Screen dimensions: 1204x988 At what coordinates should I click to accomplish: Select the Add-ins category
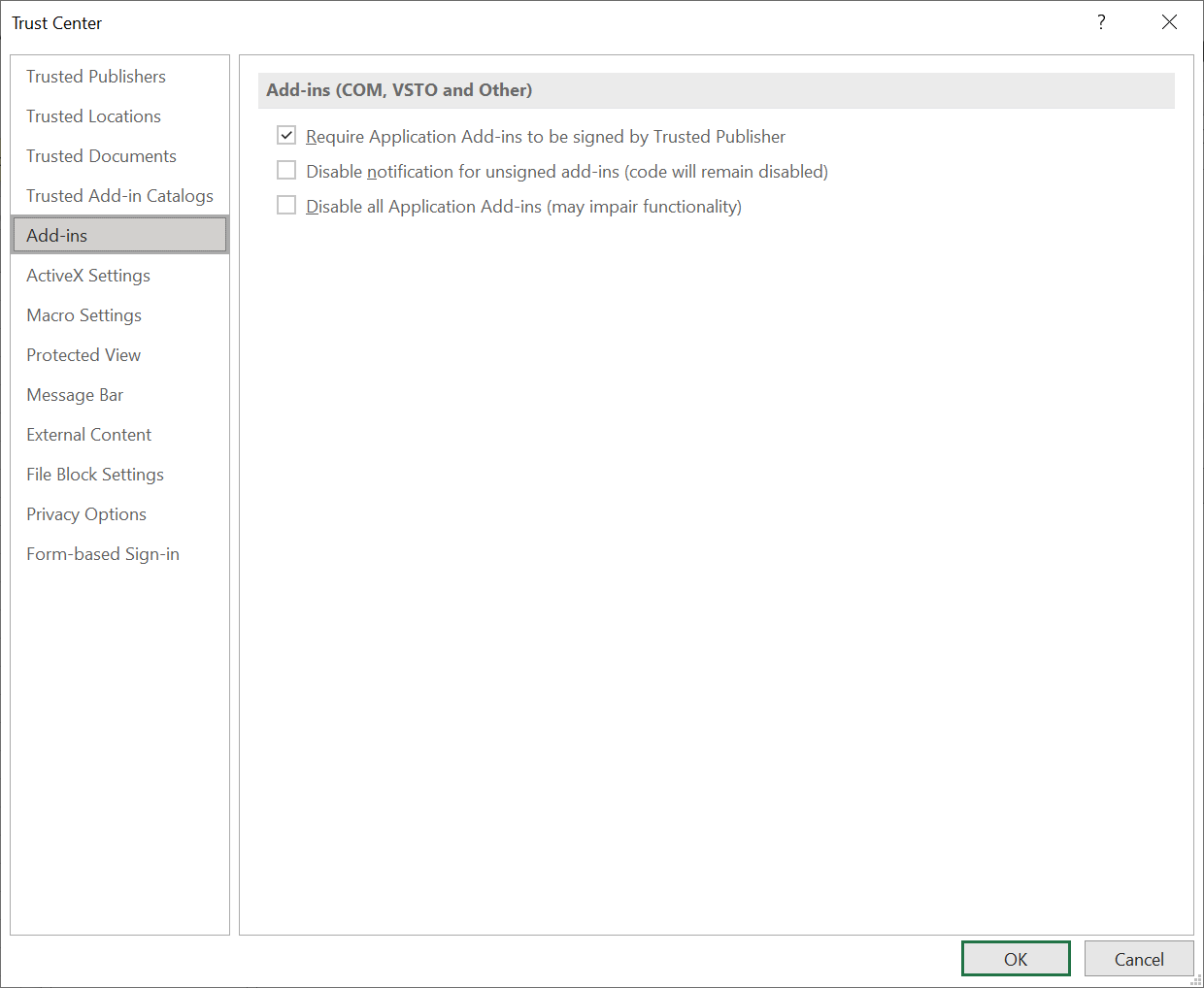pyautogui.click(x=119, y=235)
